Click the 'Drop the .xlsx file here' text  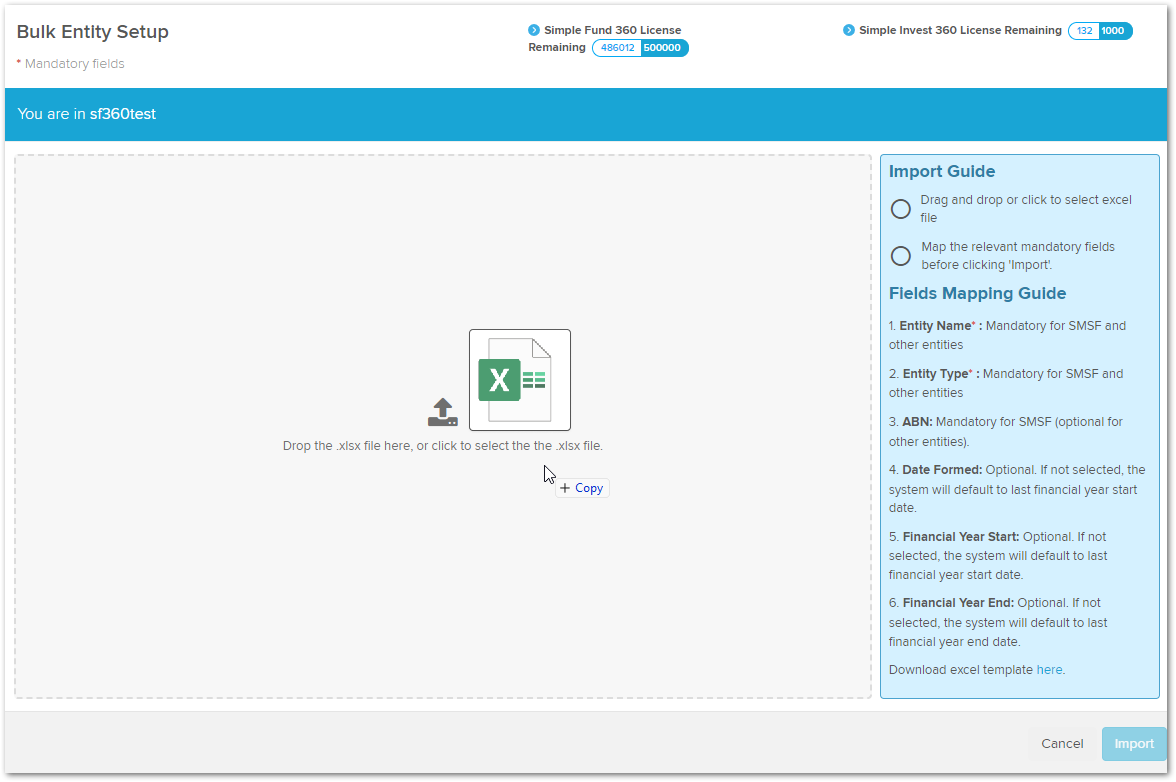coord(443,446)
